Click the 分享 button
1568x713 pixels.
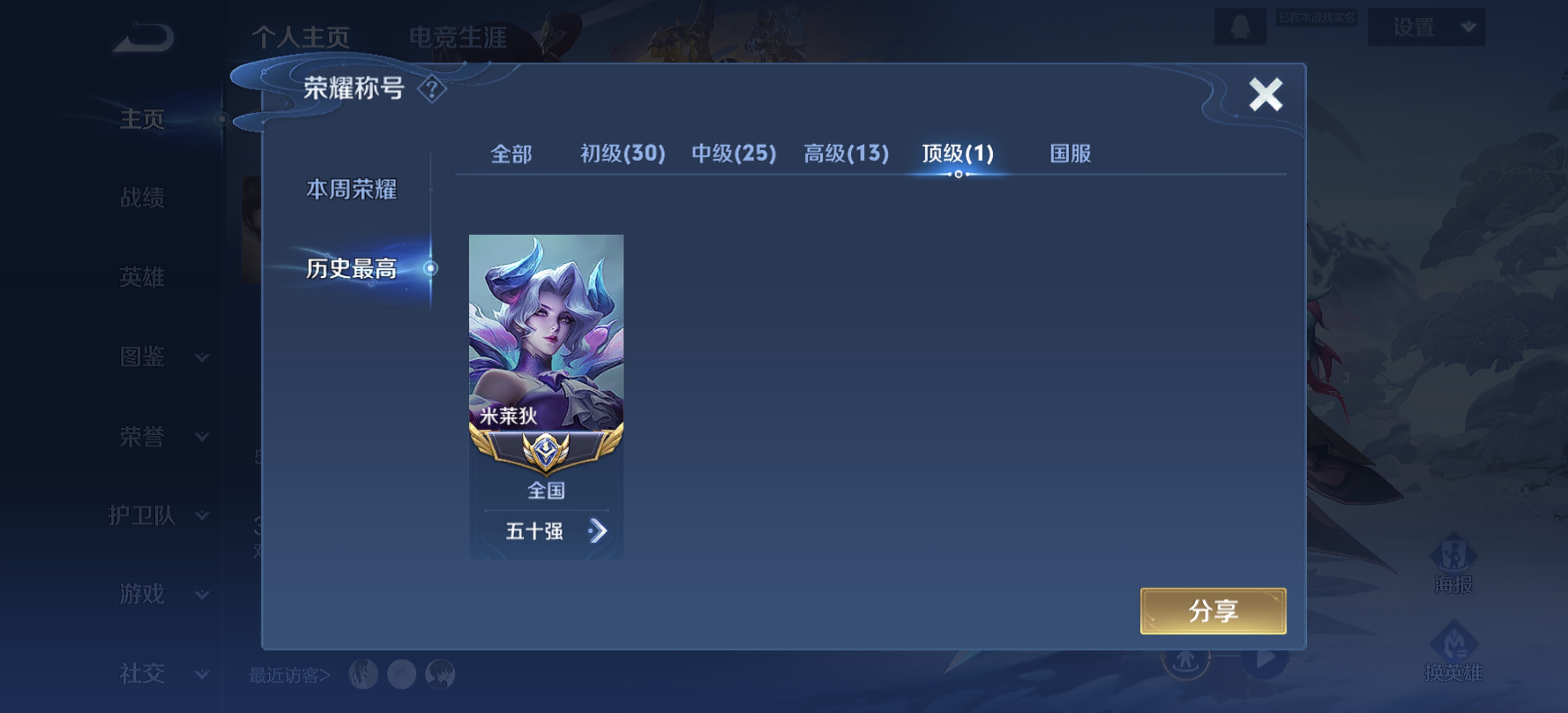click(1213, 611)
